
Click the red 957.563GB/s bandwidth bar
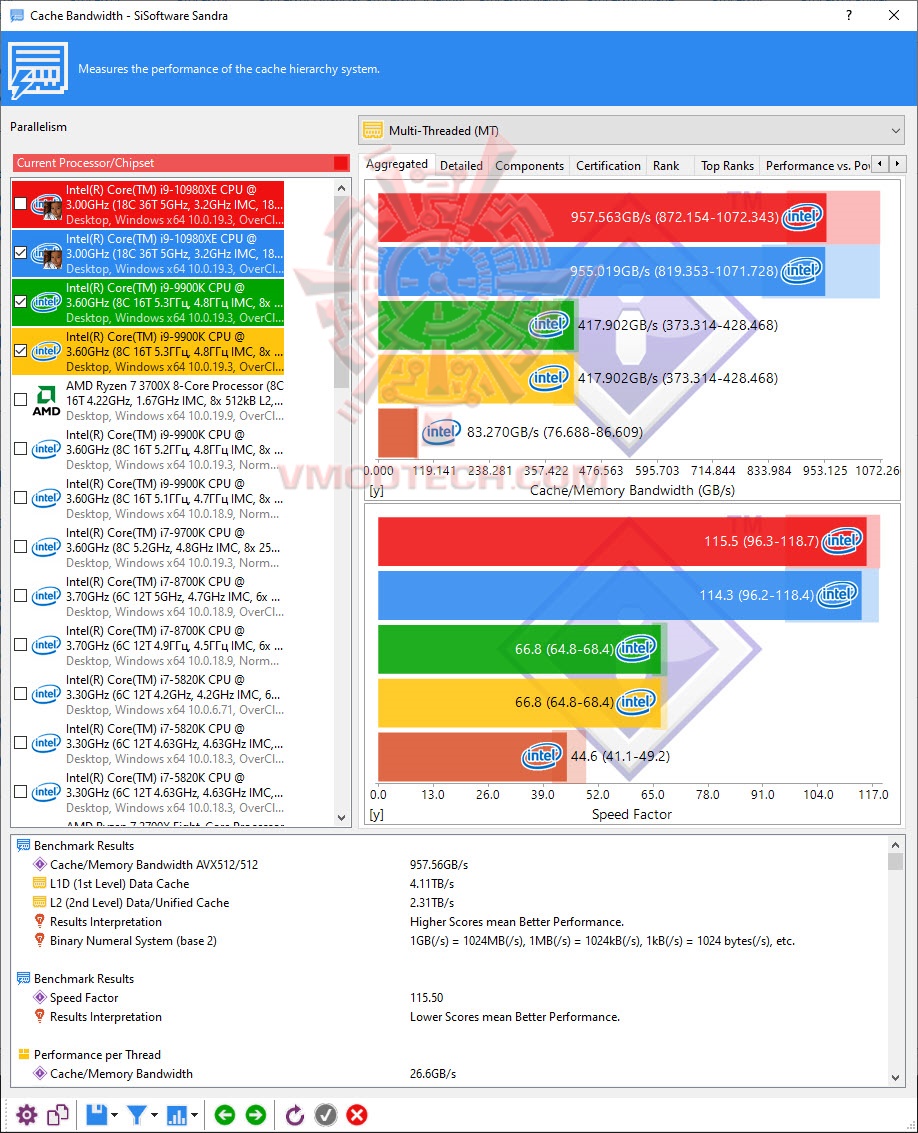(601, 217)
